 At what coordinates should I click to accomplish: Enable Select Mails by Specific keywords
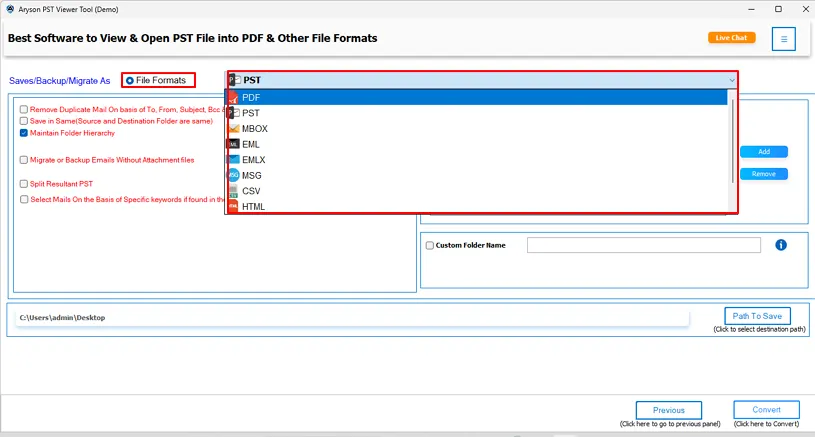[24, 200]
